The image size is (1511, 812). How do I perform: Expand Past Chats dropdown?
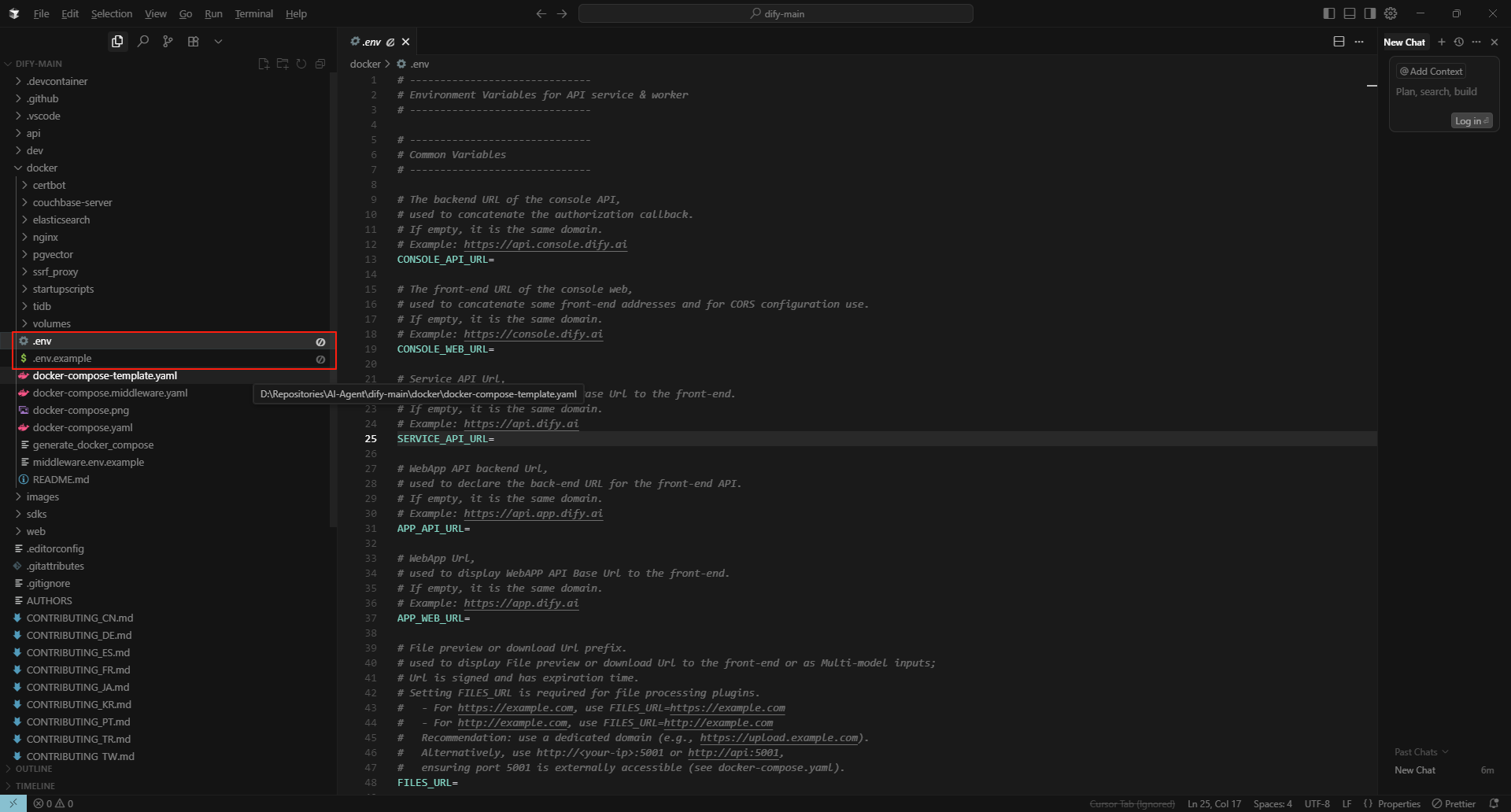click(1421, 751)
